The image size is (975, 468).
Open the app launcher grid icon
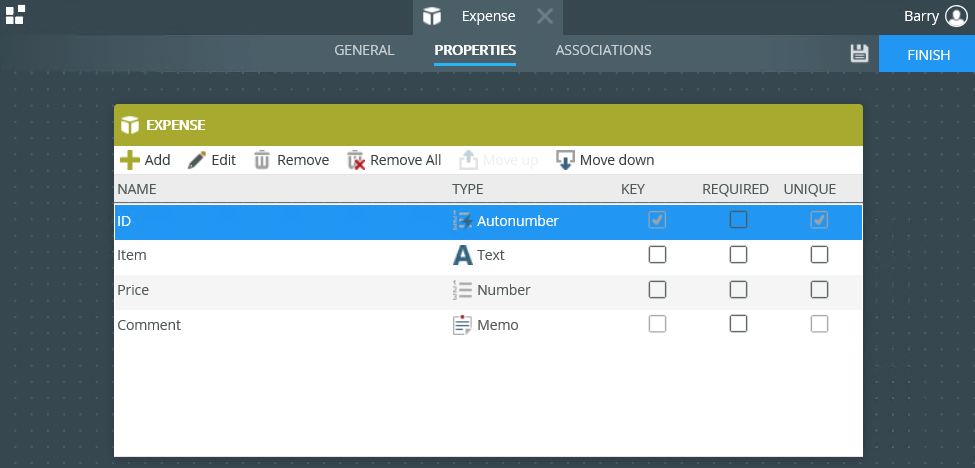(15, 14)
